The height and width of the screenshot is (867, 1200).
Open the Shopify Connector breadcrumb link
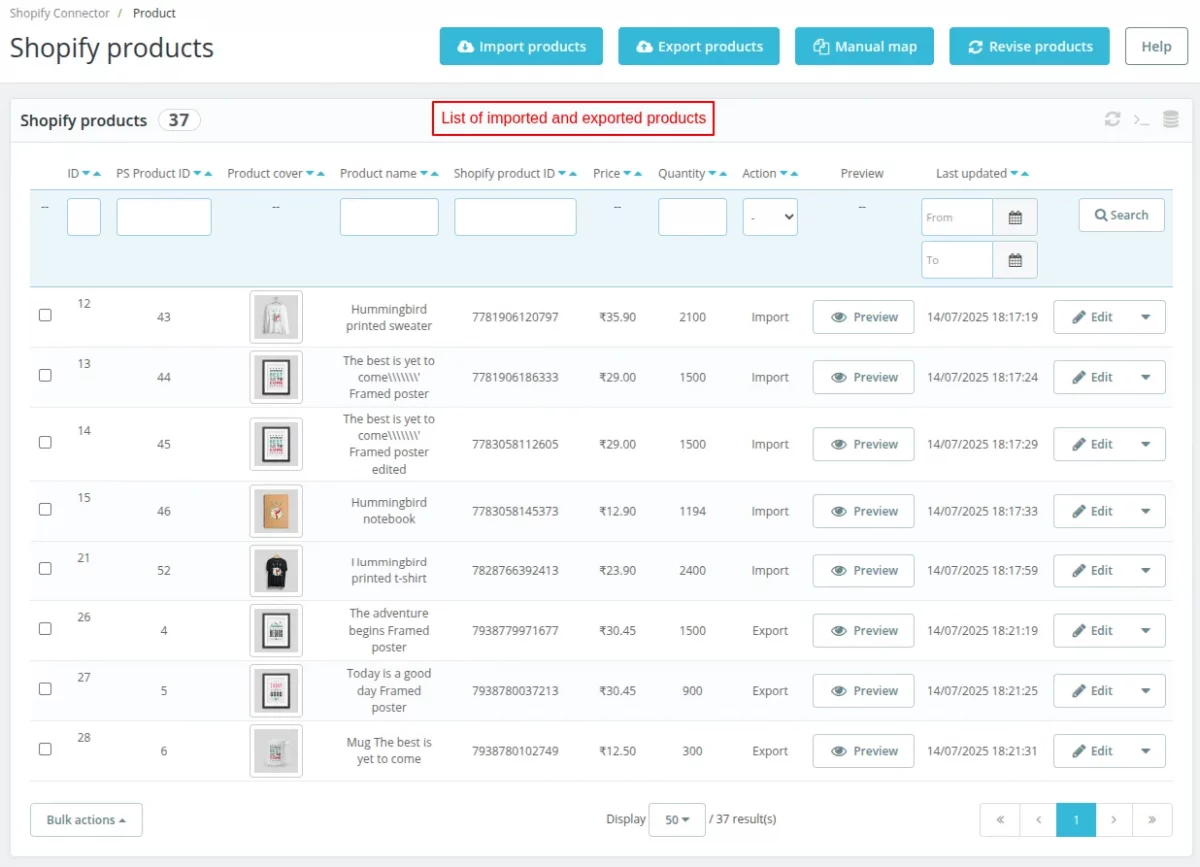click(59, 13)
